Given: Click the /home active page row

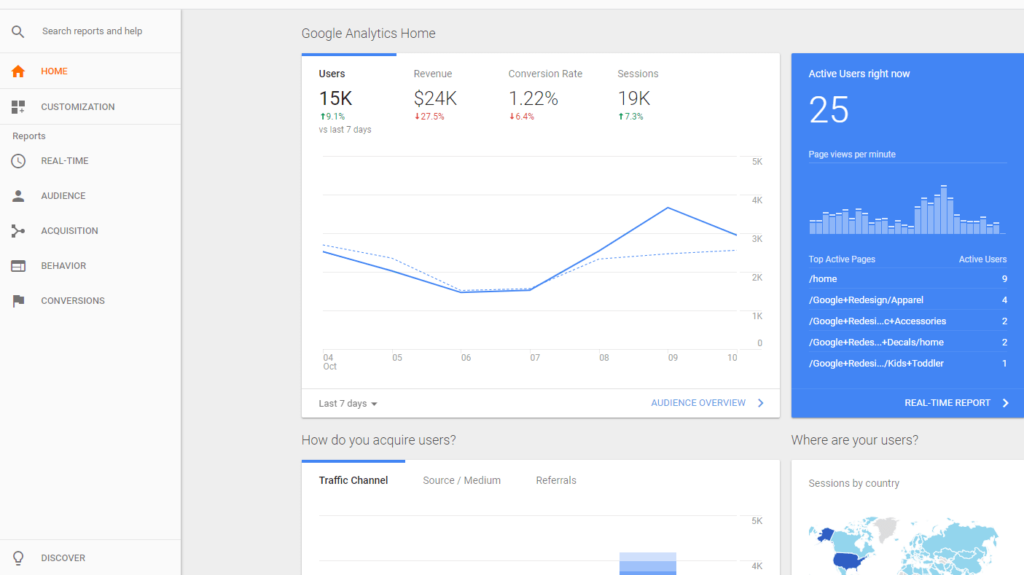Looking at the screenshot, I should pos(908,279).
